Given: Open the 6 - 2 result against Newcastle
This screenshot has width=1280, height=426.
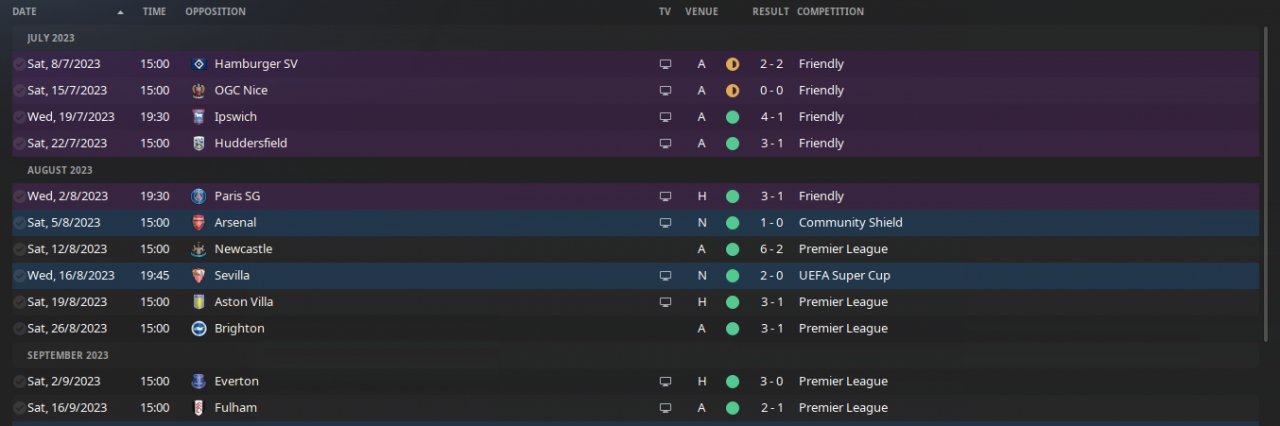Looking at the screenshot, I should click(x=771, y=249).
